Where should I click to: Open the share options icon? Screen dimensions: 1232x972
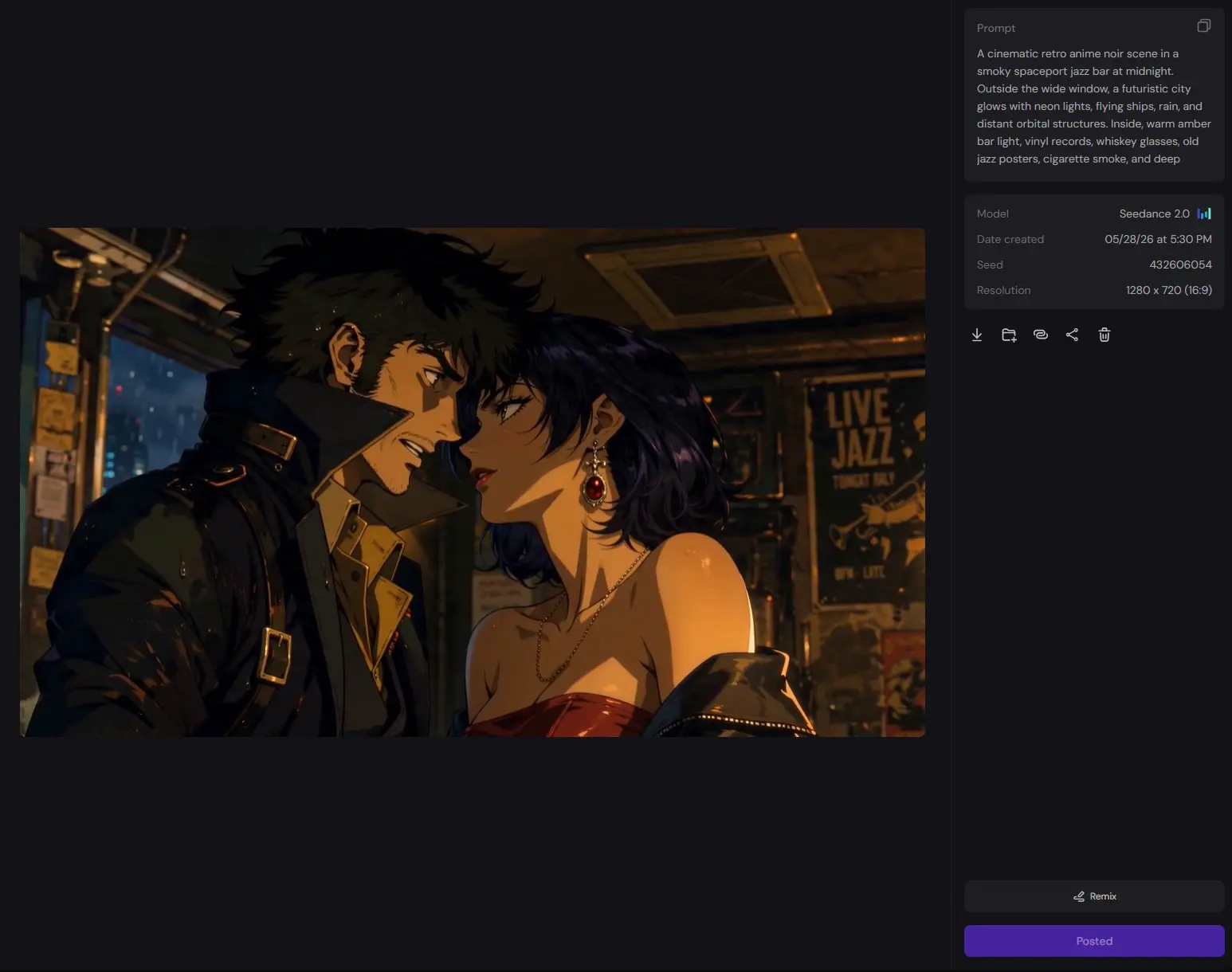coord(1072,335)
